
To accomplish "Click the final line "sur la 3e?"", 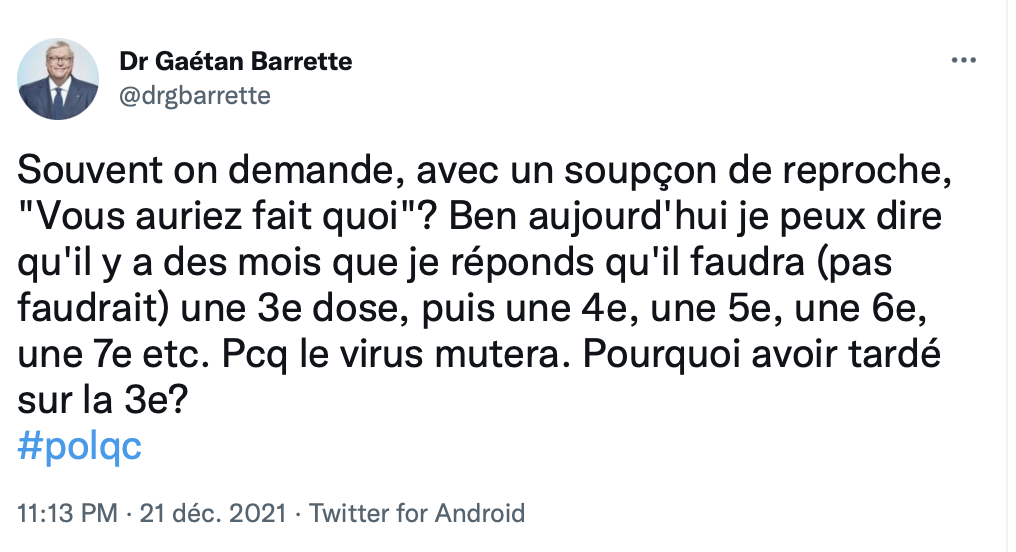I will click(x=102, y=401).
